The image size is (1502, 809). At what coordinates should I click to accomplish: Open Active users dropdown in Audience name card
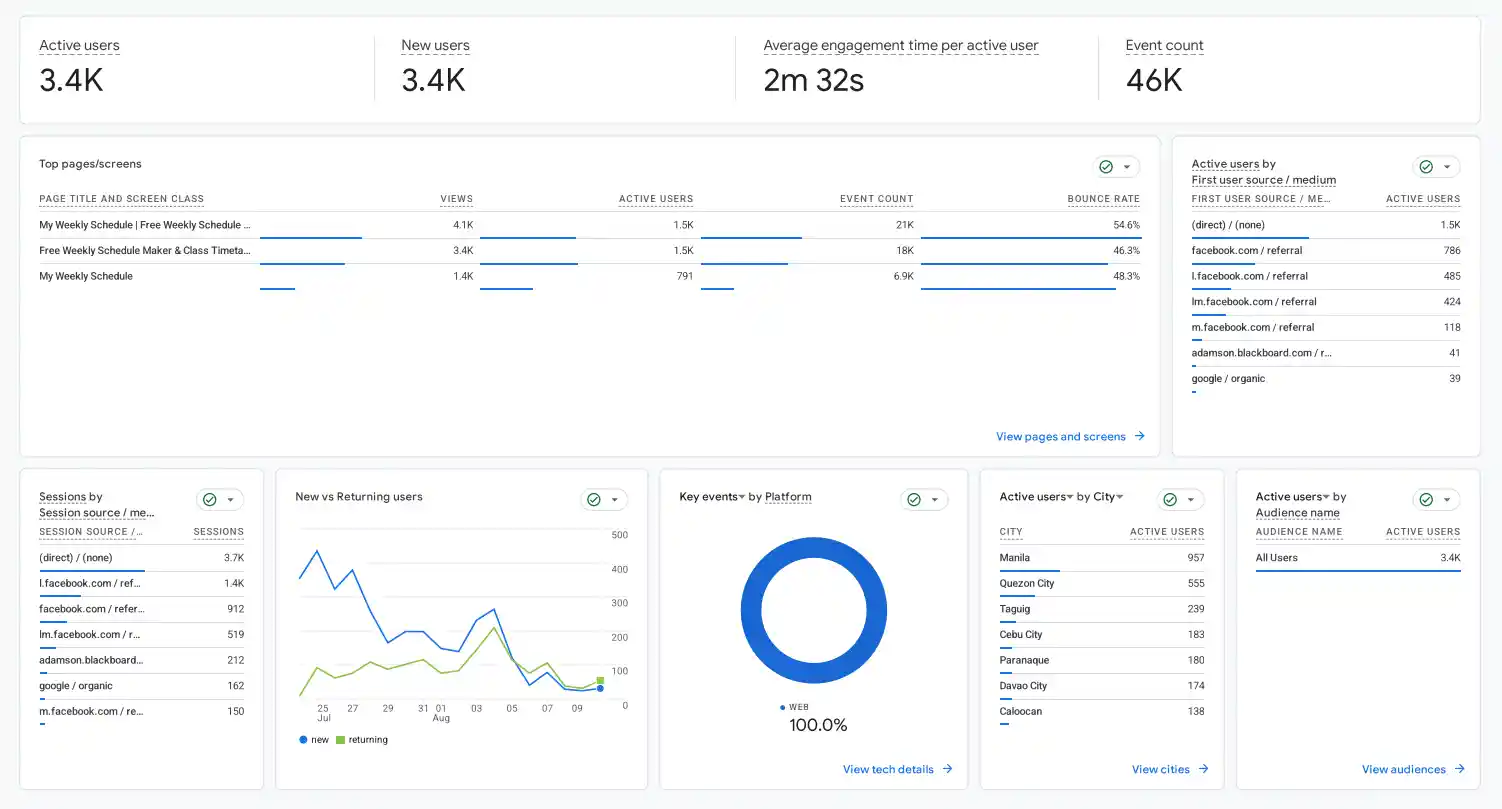point(1327,497)
